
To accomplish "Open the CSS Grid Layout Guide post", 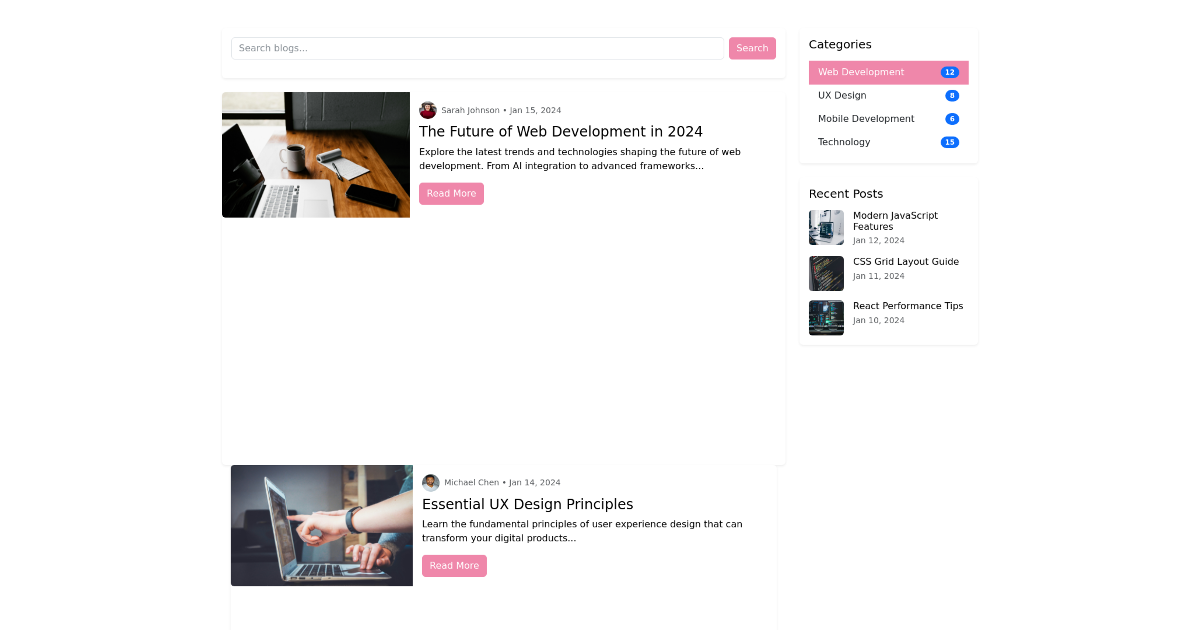I will (x=905, y=261).
